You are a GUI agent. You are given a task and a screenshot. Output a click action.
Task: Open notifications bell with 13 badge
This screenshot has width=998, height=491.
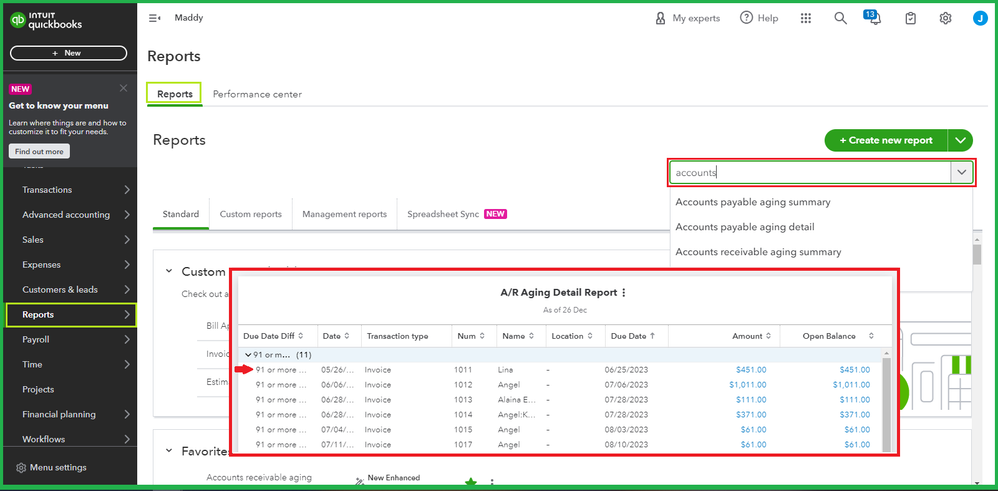[875, 17]
